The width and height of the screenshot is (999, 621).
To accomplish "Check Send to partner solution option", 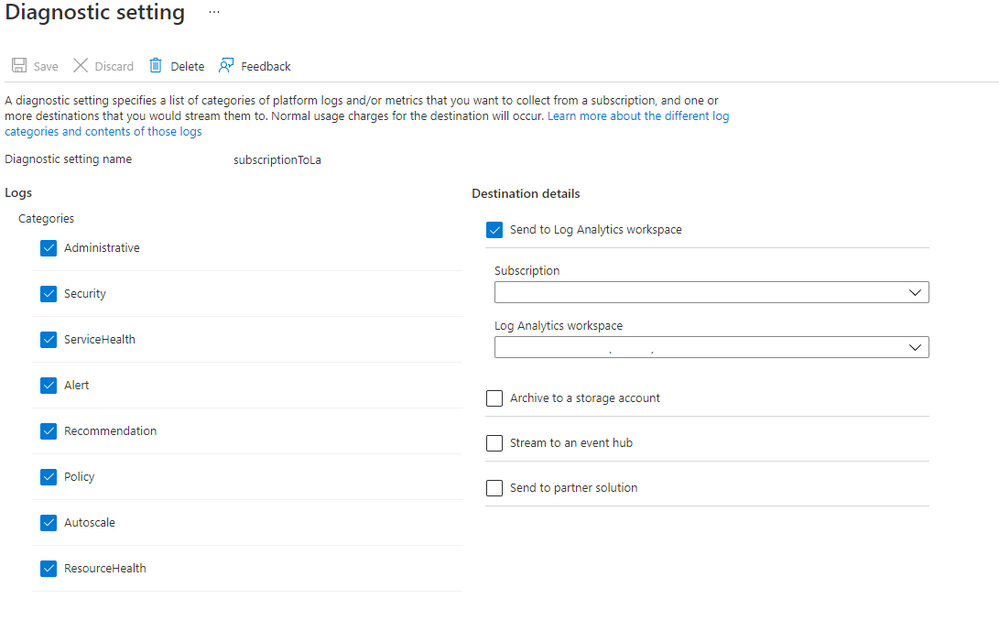I will (494, 488).
